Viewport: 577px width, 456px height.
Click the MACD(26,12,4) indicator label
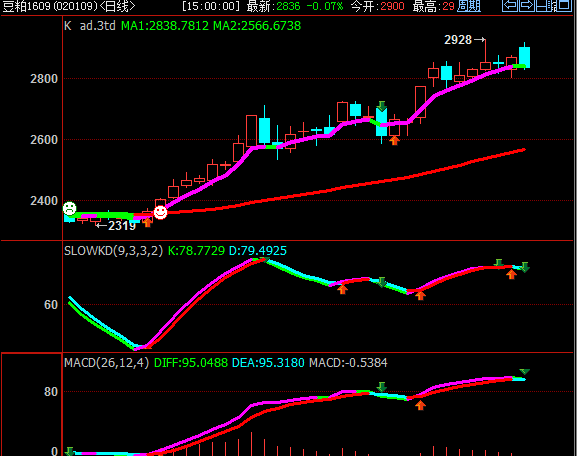coord(107,363)
